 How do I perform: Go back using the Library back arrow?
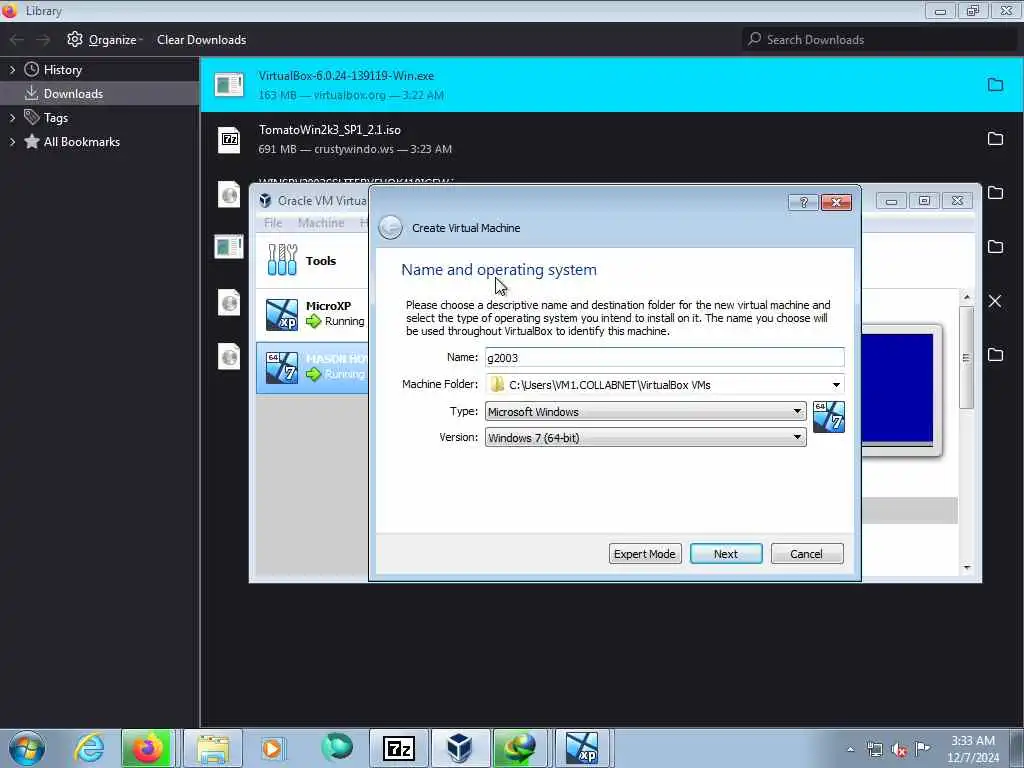(x=16, y=40)
